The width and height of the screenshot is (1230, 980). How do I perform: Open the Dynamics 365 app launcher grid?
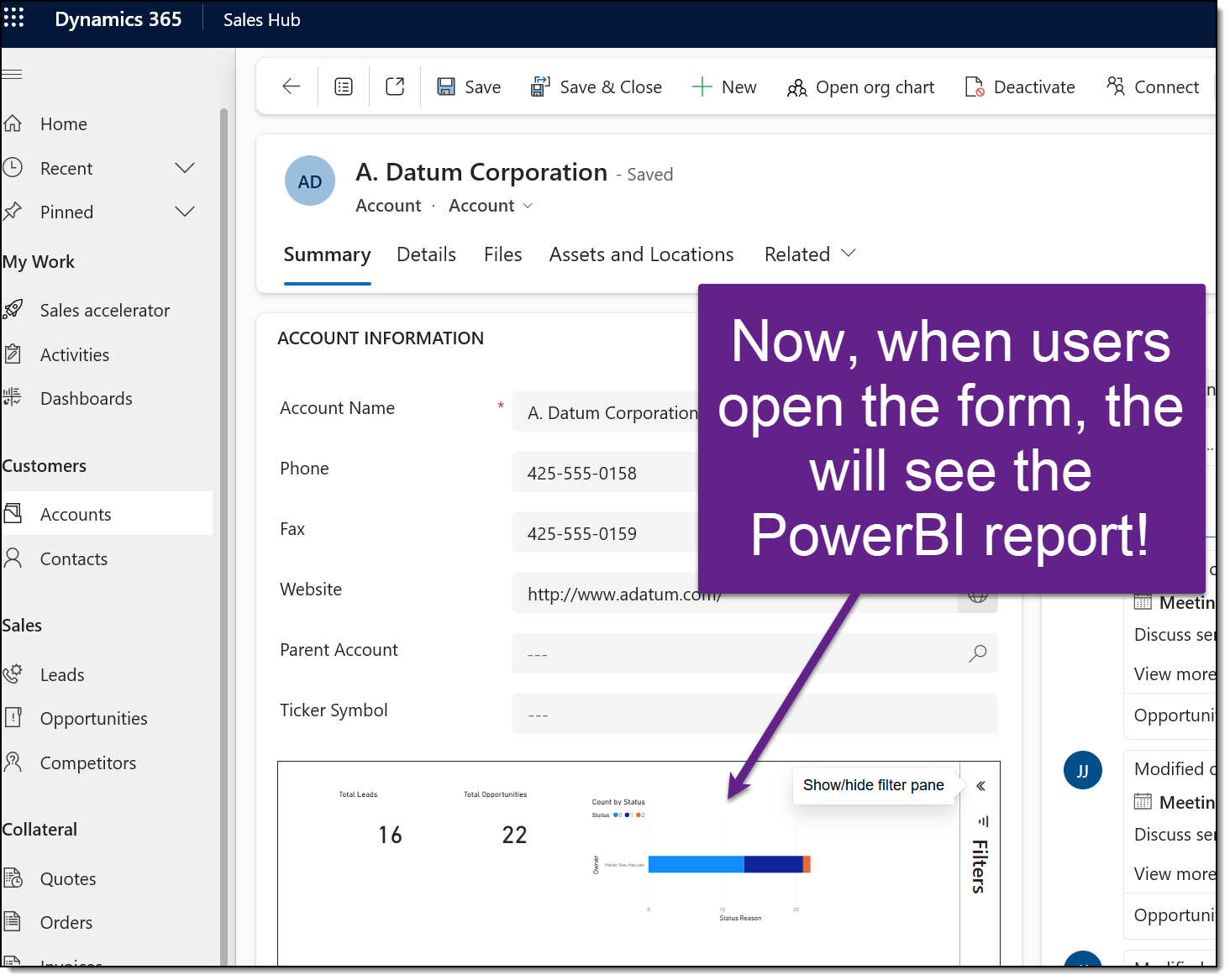click(x=14, y=18)
